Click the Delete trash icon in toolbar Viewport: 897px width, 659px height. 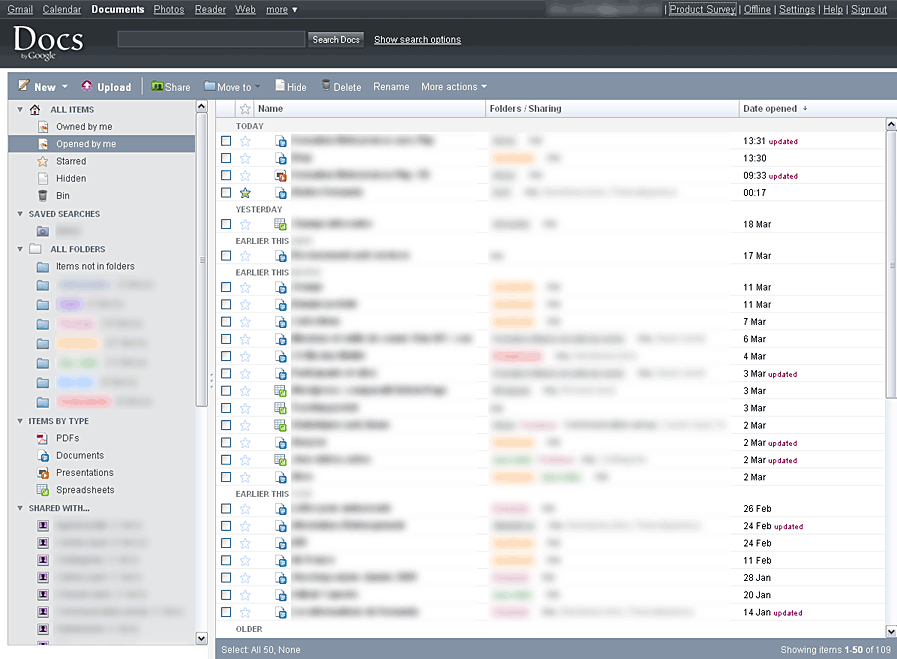click(326, 85)
